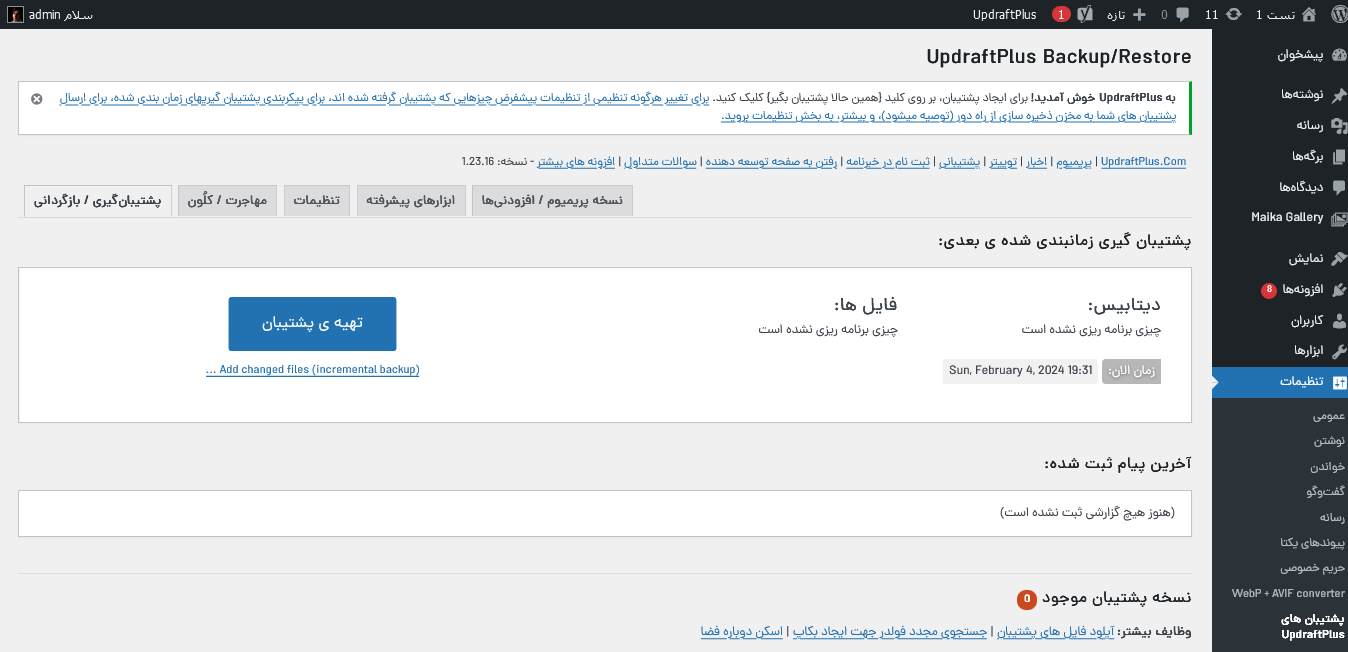This screenshot has width=1348, height=652.
Task: Open the comments bubble icon in admin bar
Action: 1183,14
